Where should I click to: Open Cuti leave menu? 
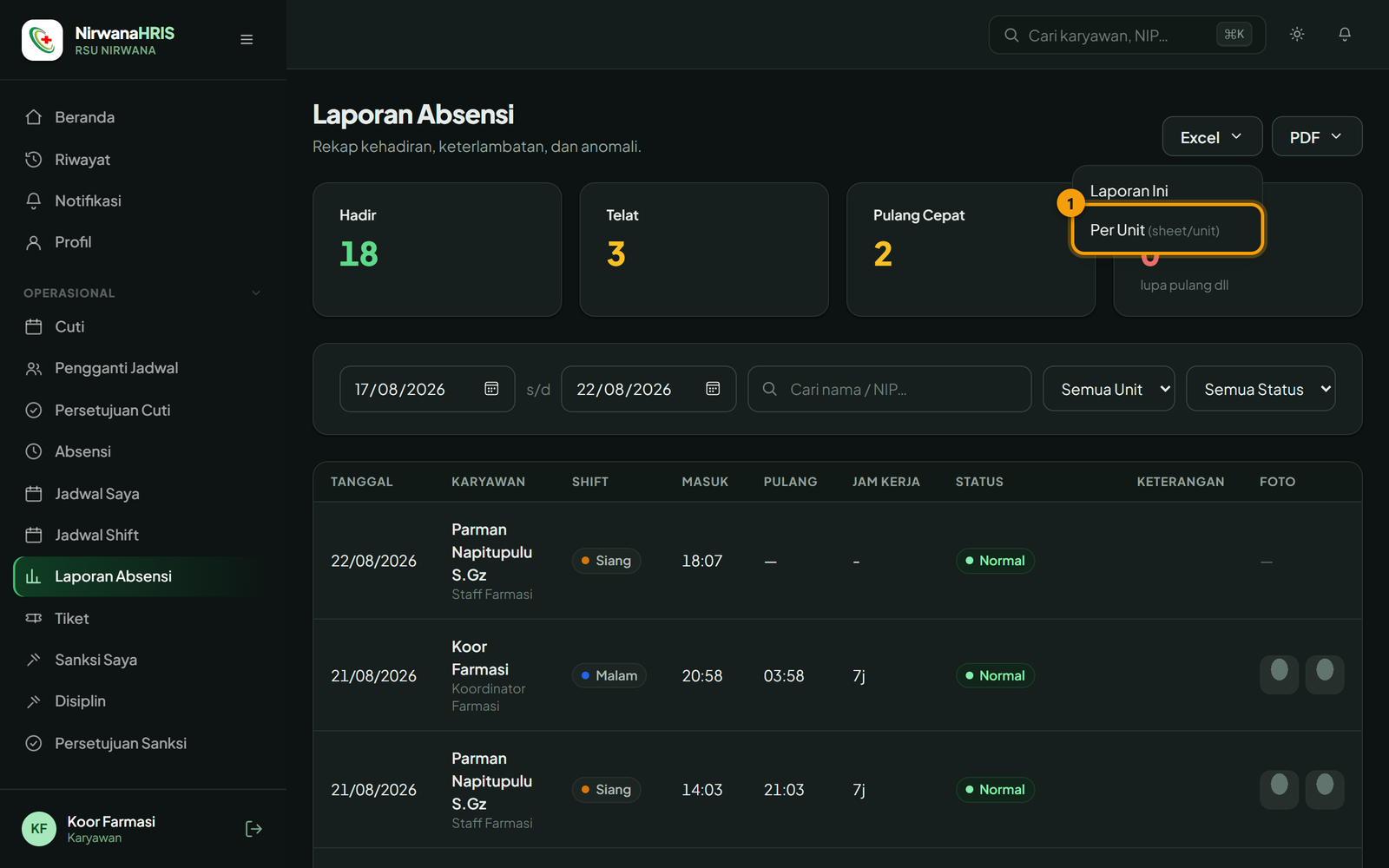click(143, 327)
